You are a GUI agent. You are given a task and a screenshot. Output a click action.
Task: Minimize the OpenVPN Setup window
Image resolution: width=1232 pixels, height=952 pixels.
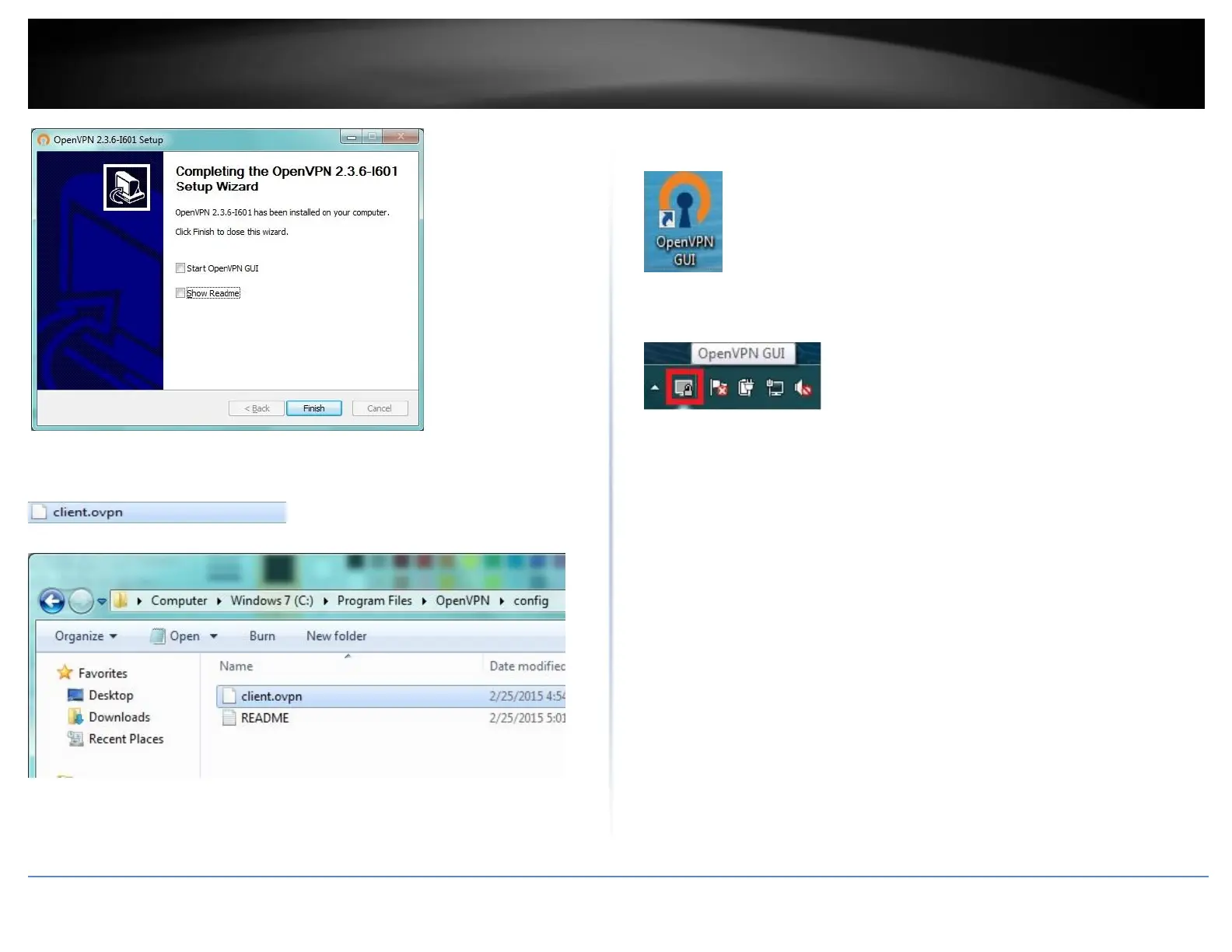coord(352,137)
